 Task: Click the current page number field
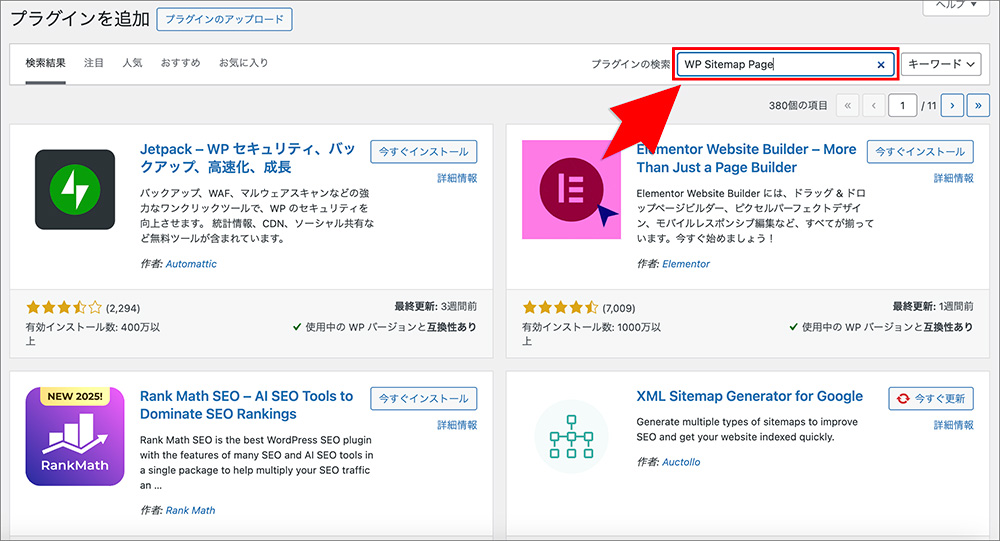902,105
